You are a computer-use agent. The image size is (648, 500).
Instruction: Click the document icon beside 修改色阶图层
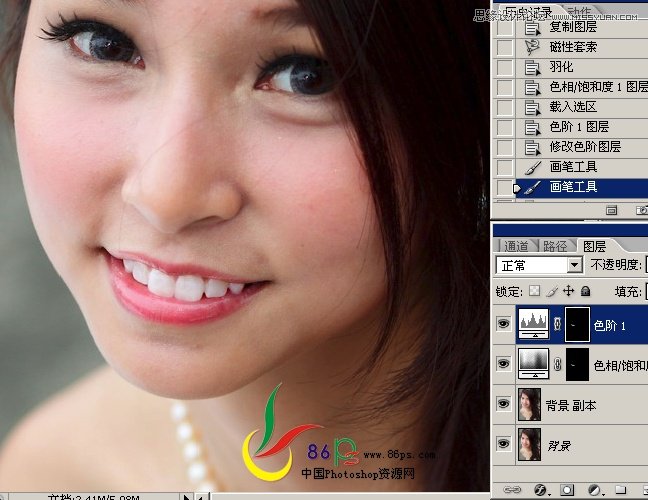click(x=533, y=148)
